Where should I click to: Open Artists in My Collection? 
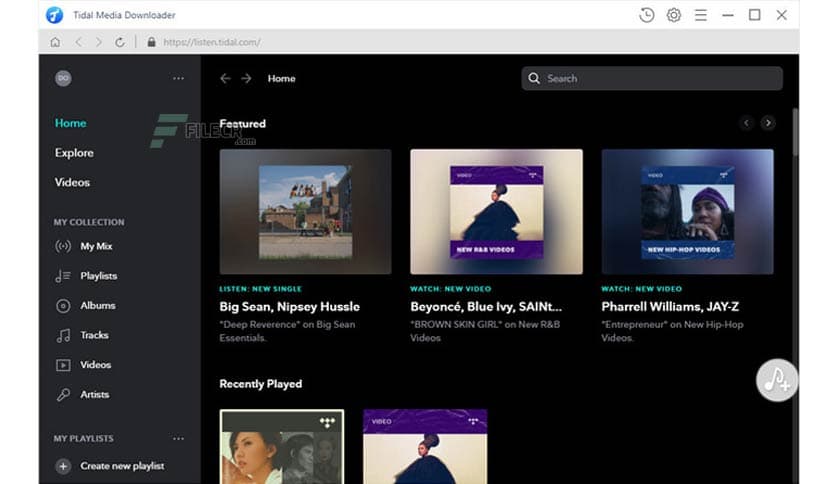[94, 394]
